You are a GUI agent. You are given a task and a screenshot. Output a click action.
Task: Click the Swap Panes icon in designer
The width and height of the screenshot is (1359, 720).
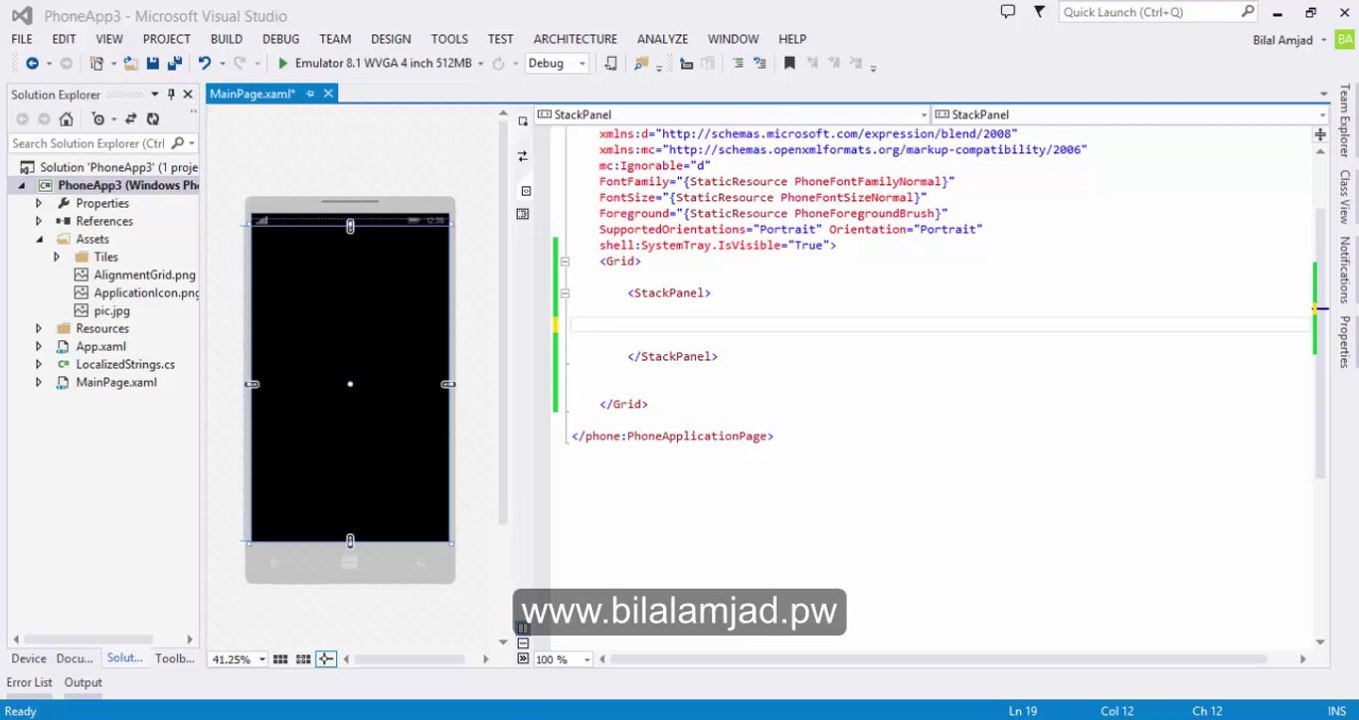(522, 156)
